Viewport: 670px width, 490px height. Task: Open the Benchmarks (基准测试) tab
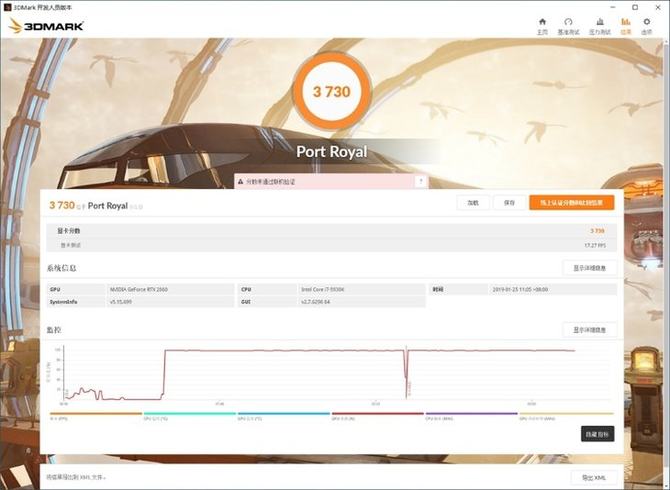[x=568, y=26]
